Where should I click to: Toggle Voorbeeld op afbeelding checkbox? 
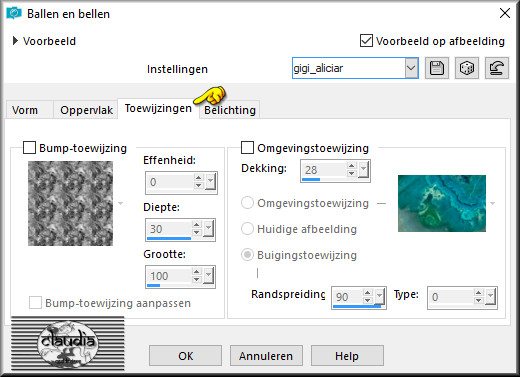pyautogui.click(x=366, y=41)
